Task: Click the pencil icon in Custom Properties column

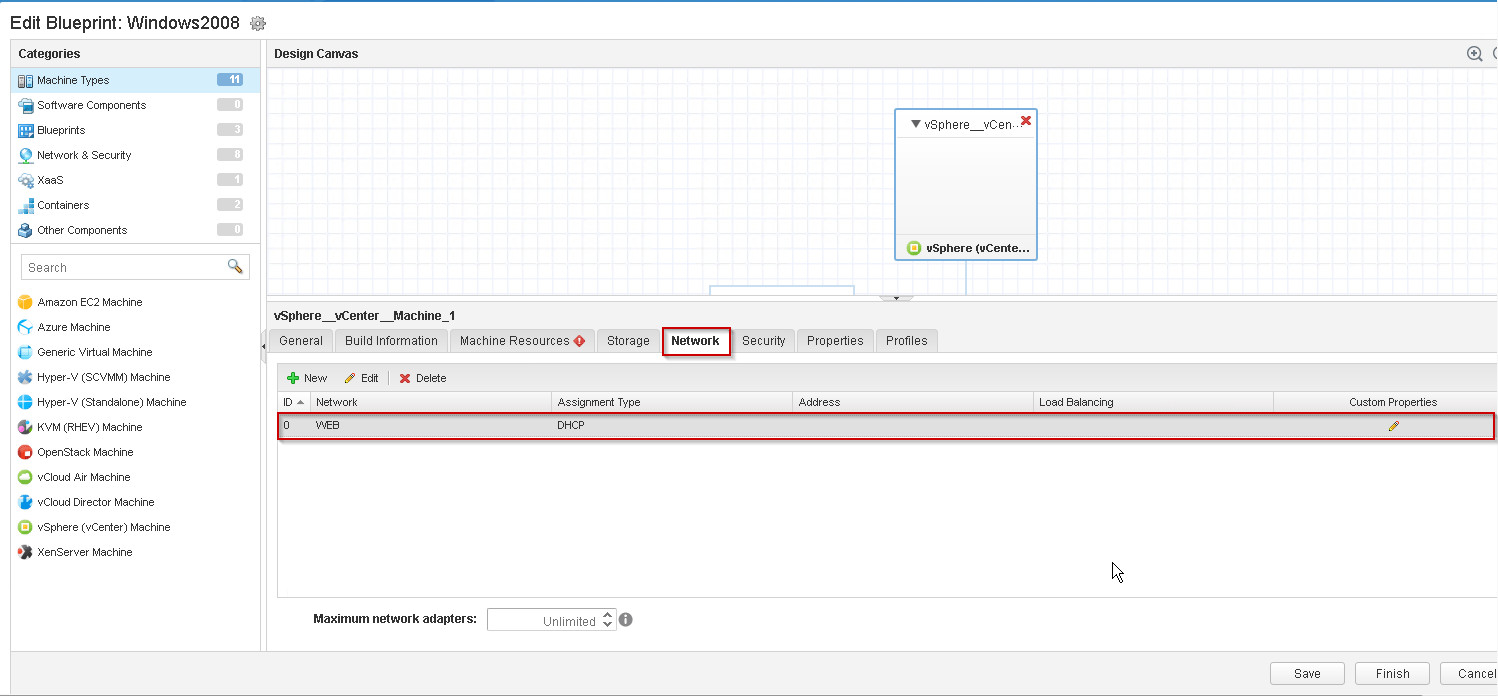Action: click(x=1393, y=426)
